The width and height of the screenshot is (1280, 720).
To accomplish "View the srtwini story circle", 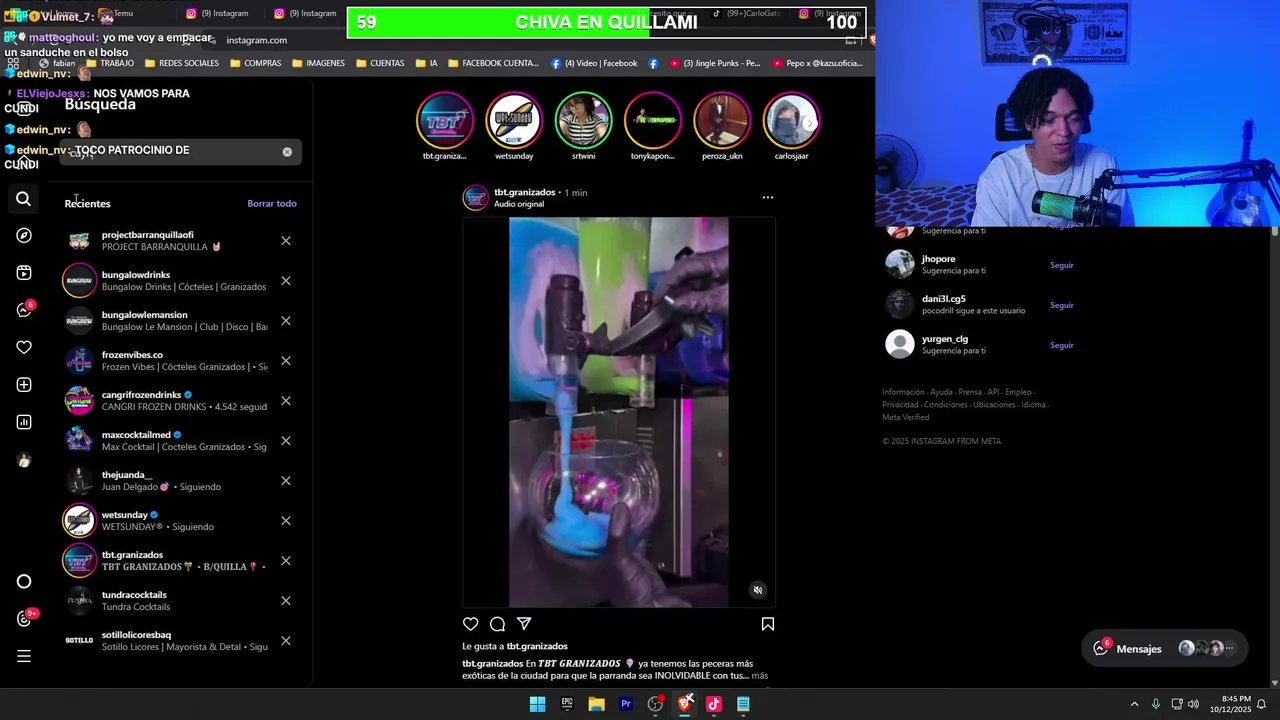I will (x=583, y=121).
